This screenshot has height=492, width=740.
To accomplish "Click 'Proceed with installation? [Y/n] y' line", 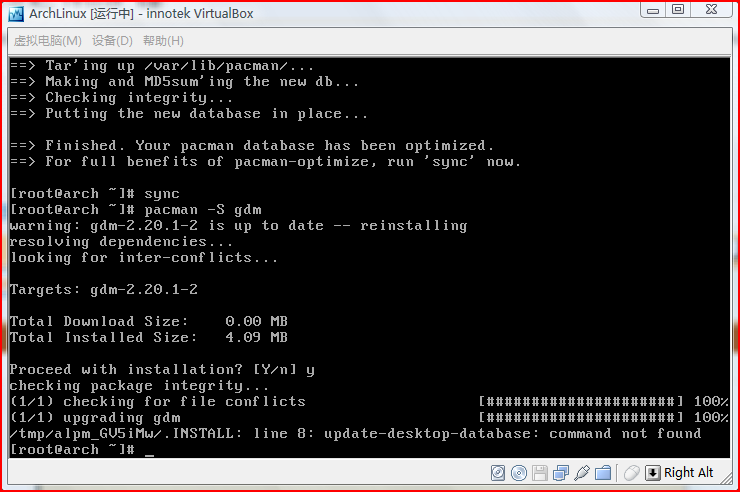I will [x=162, y=369].
